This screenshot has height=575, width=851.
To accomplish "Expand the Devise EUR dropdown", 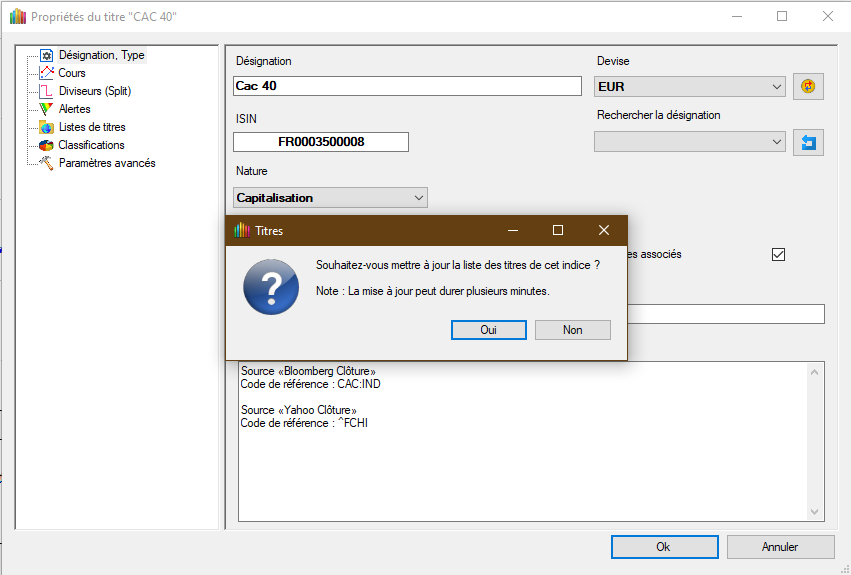I will [690, 86].
